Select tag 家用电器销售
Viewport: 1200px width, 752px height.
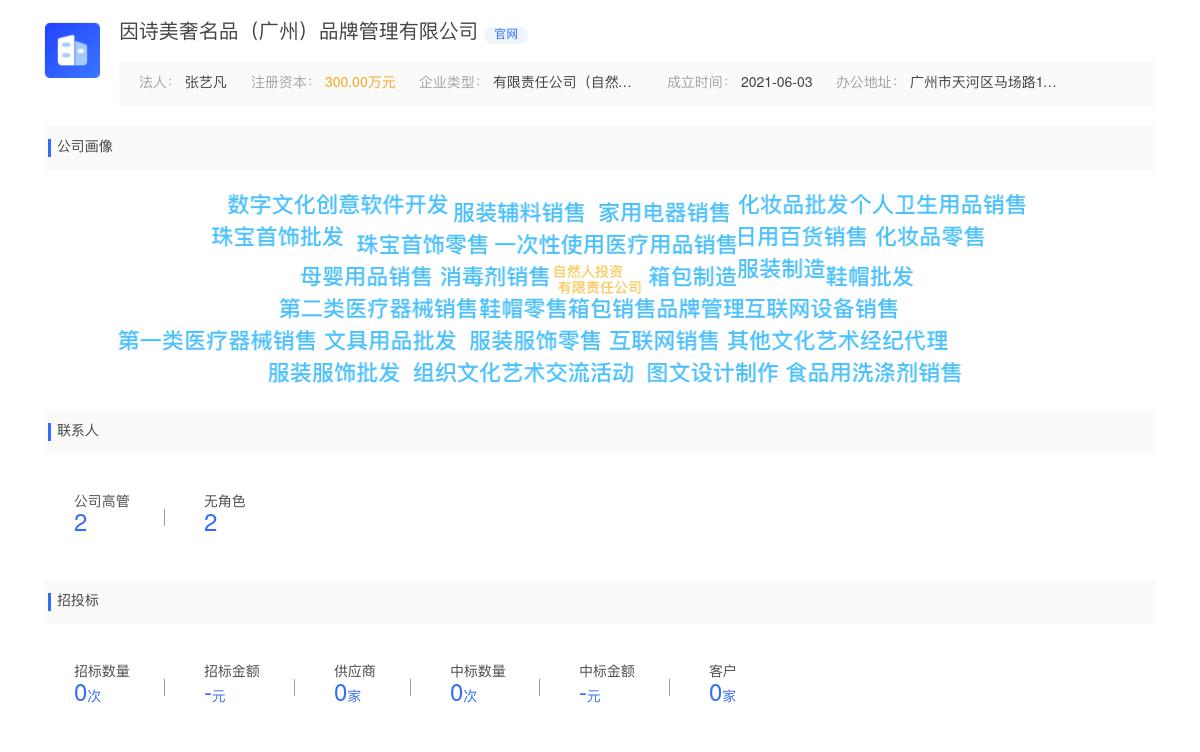pos(665,213)
